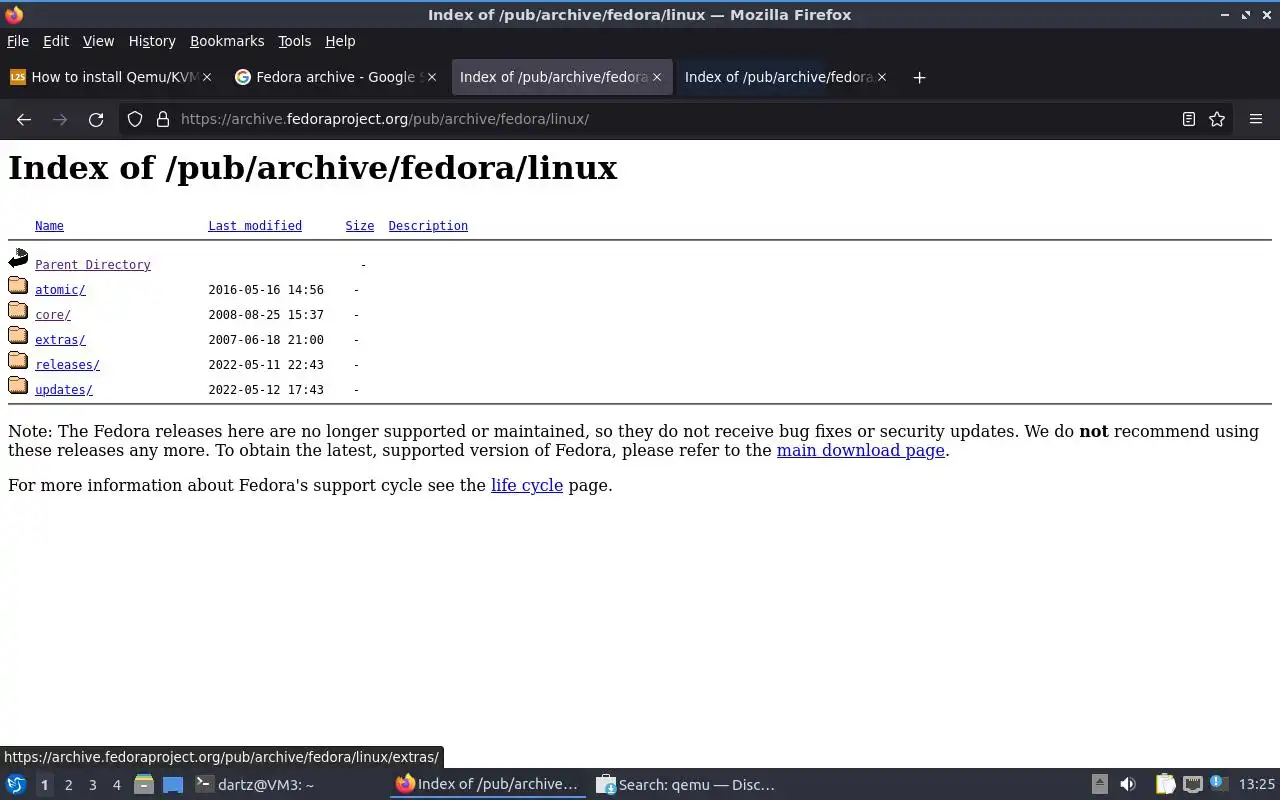Sort listing by Size link
Image resolution: width=1280 pixels, height=800 pixels.
pyautogui.click(x=360, y=226)
